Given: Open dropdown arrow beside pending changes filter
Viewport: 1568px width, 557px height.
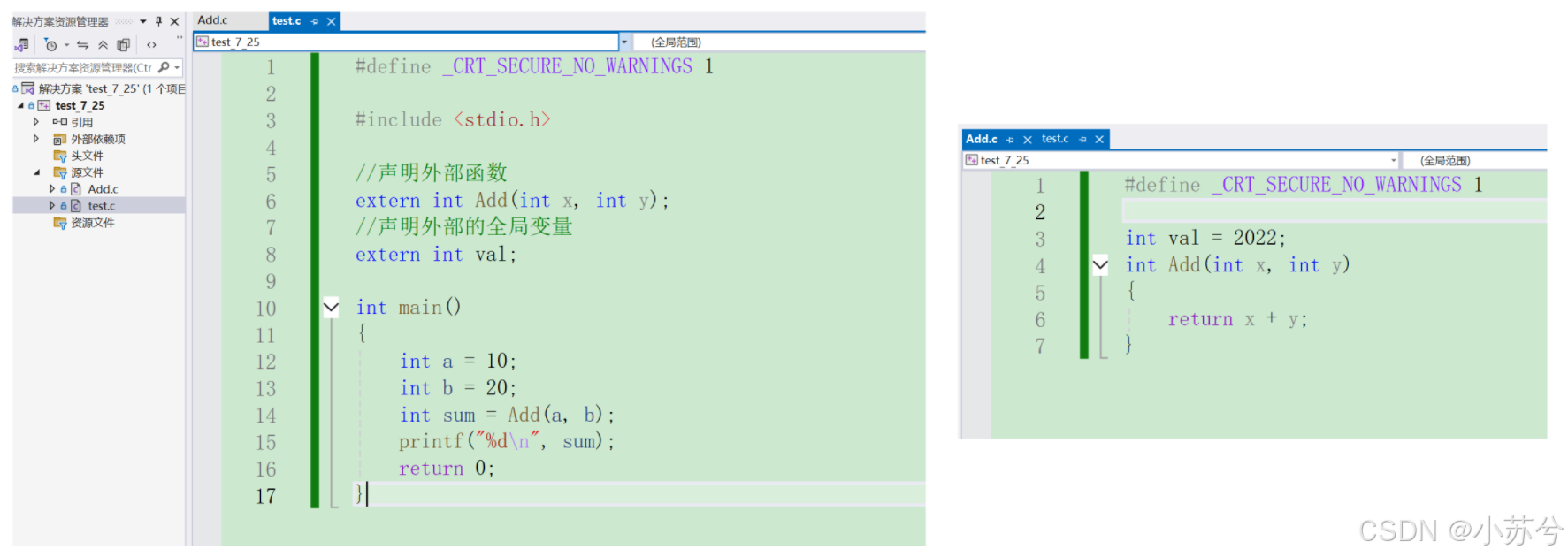Looking at the screenshot, I should pyautogui.click(x=66, y=45).
